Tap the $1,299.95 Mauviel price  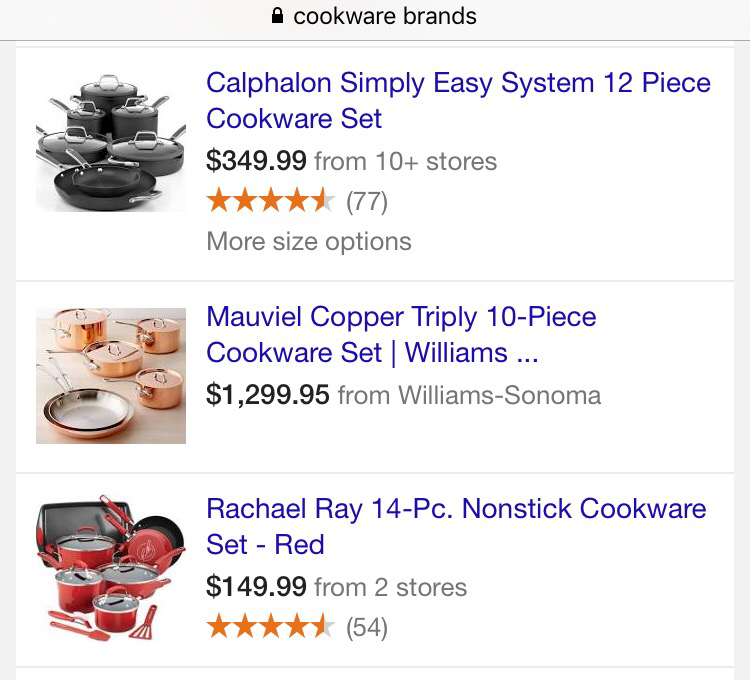[x=267, y=395]
